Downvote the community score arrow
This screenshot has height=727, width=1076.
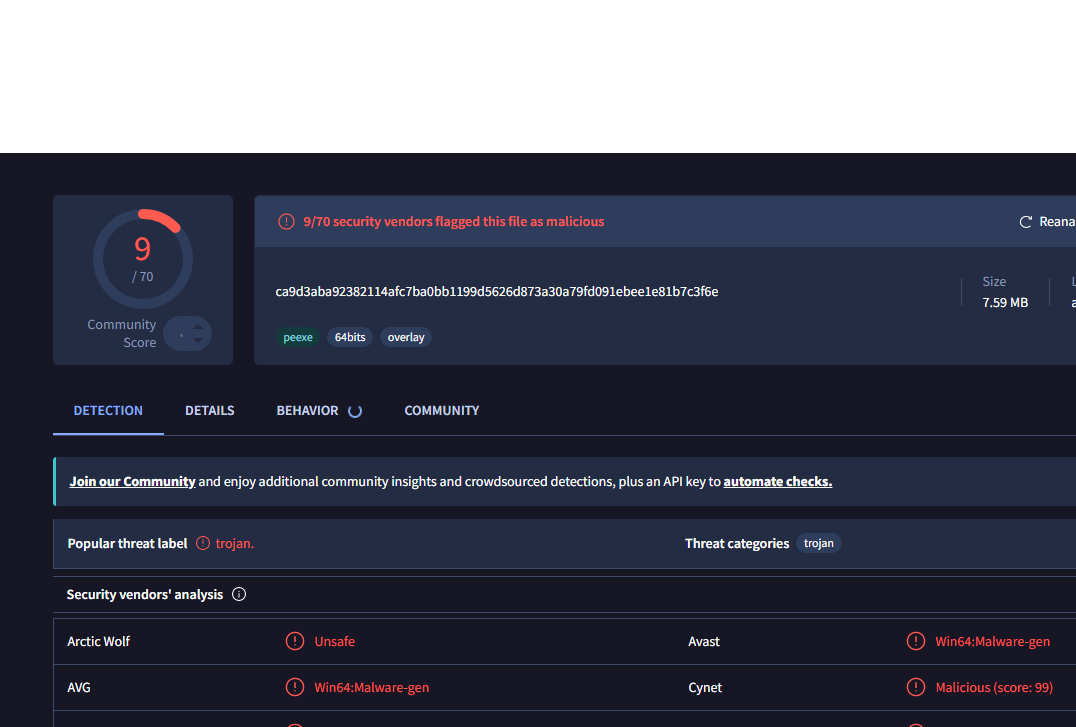coord(198,341)
